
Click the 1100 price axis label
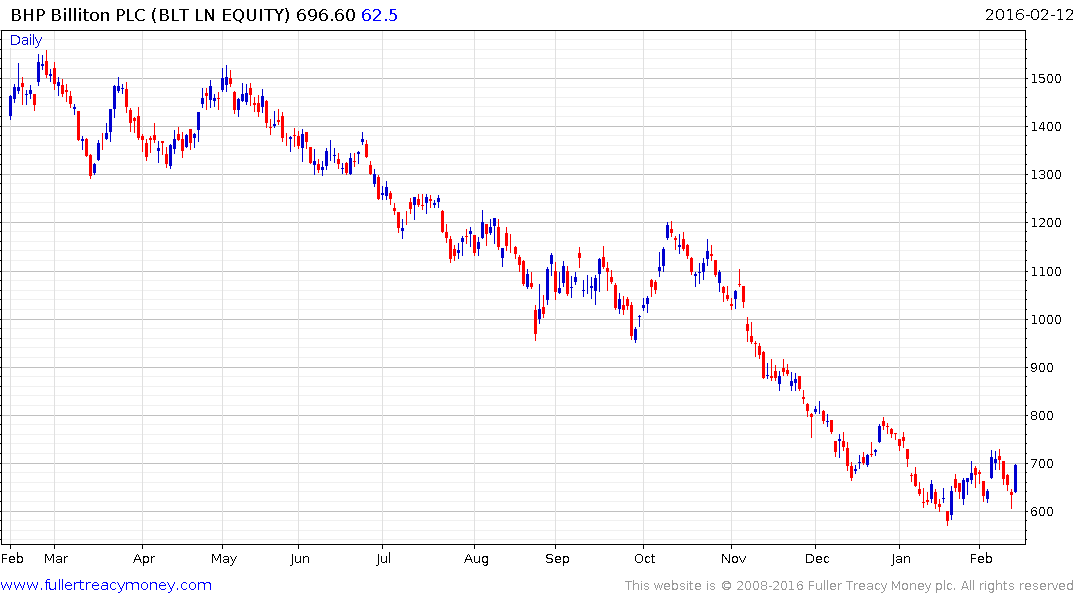tap(1046, 272)
